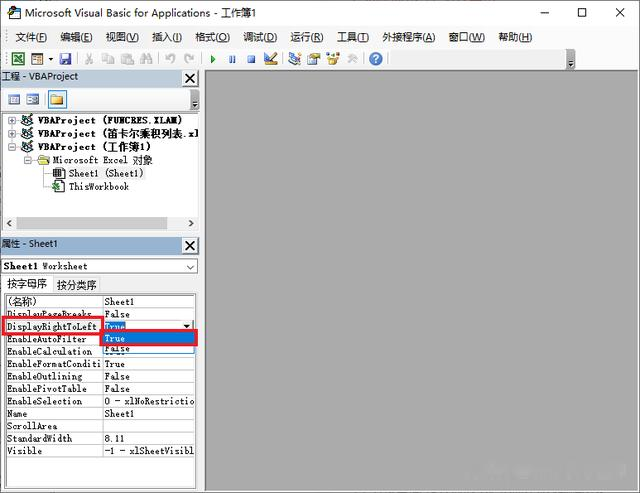Click the Toolbox toolbar icon
The height and width of the screenshot is (493, 640).
[352, 59]
